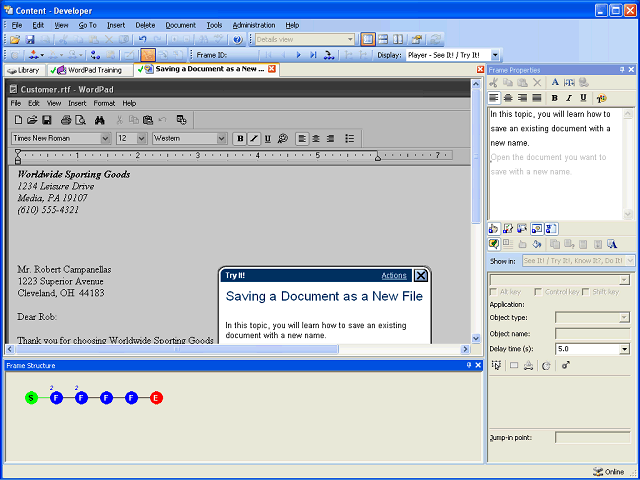Open the Go To menu
640x480 pixels.
tap(87, 25)
